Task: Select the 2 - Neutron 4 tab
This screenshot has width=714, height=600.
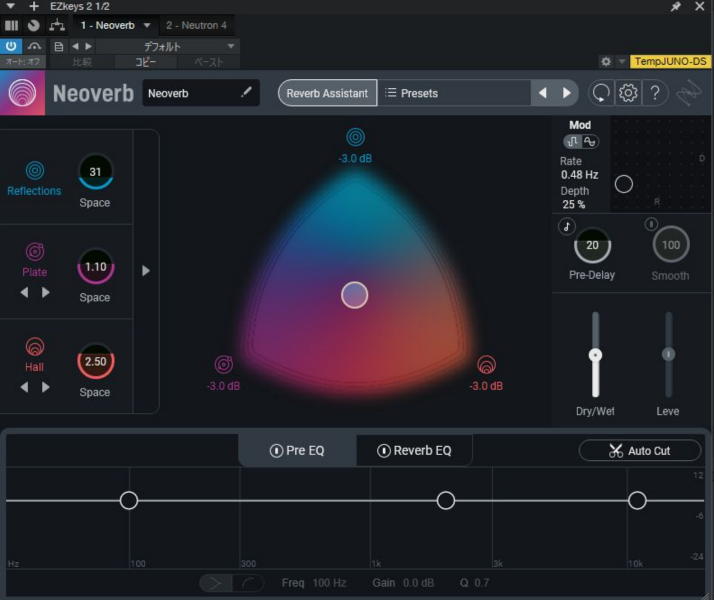Action: click(196, 25)
